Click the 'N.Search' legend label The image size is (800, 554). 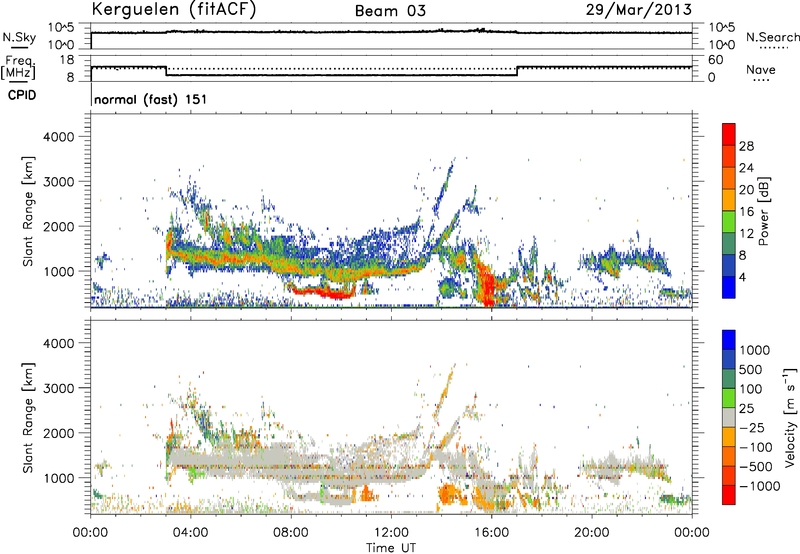[772, 37]
